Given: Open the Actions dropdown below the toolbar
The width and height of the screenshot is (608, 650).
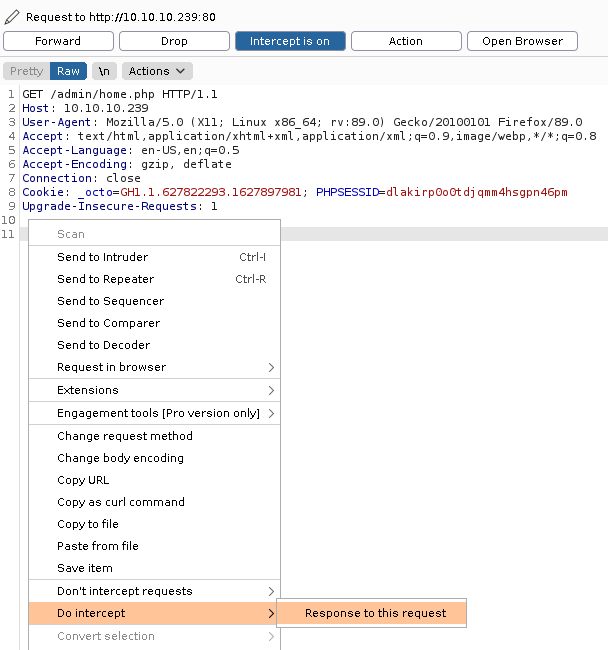Looking at the screenshot, I should (157, 71).
